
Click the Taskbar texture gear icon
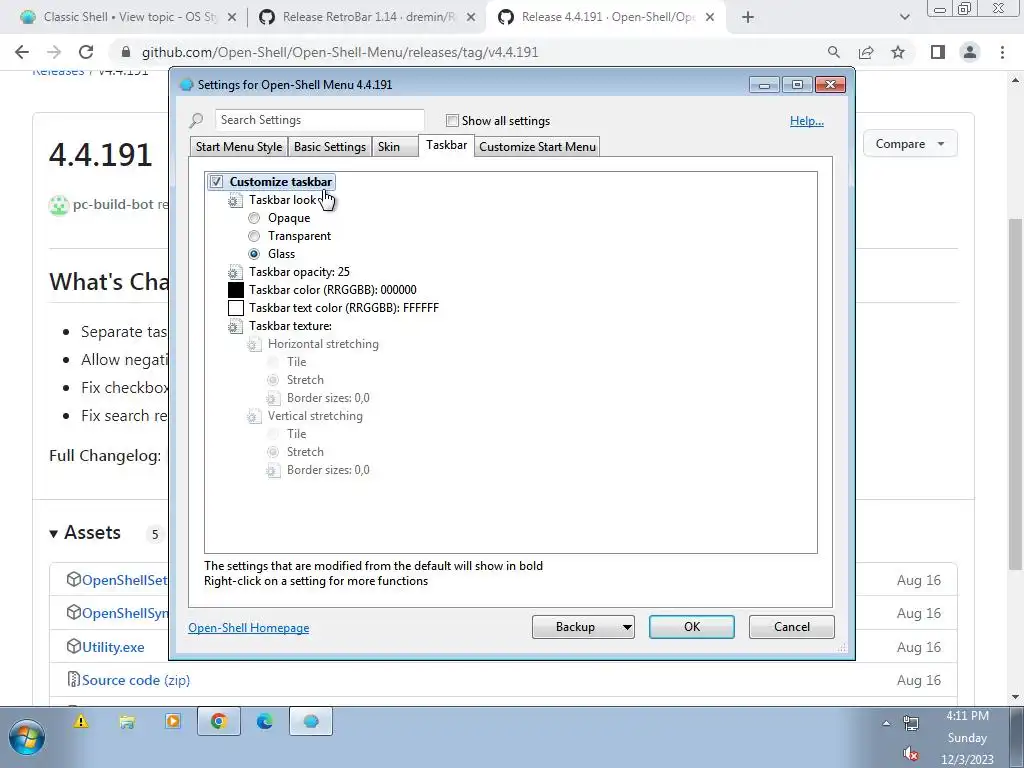pyautogui.click(x=235, y=326)
